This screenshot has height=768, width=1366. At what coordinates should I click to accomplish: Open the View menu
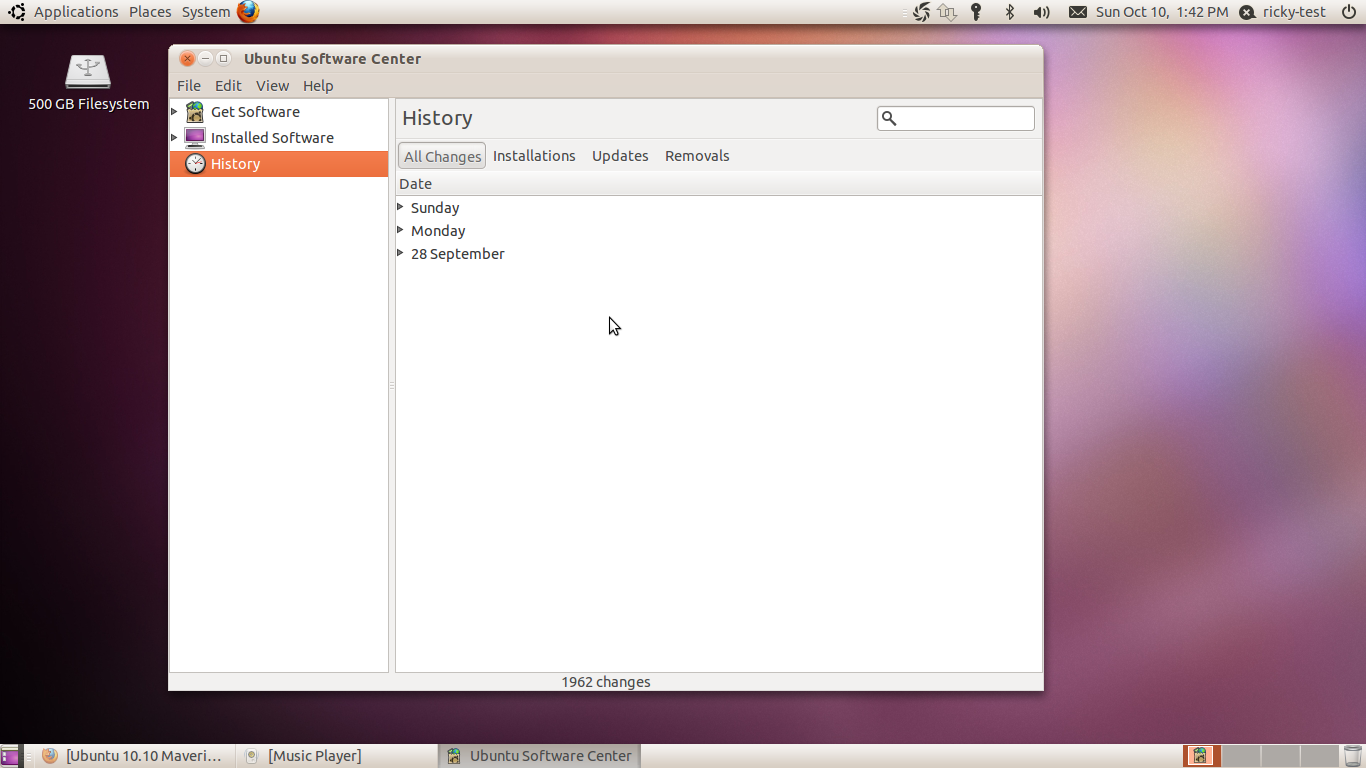(272, 86)
